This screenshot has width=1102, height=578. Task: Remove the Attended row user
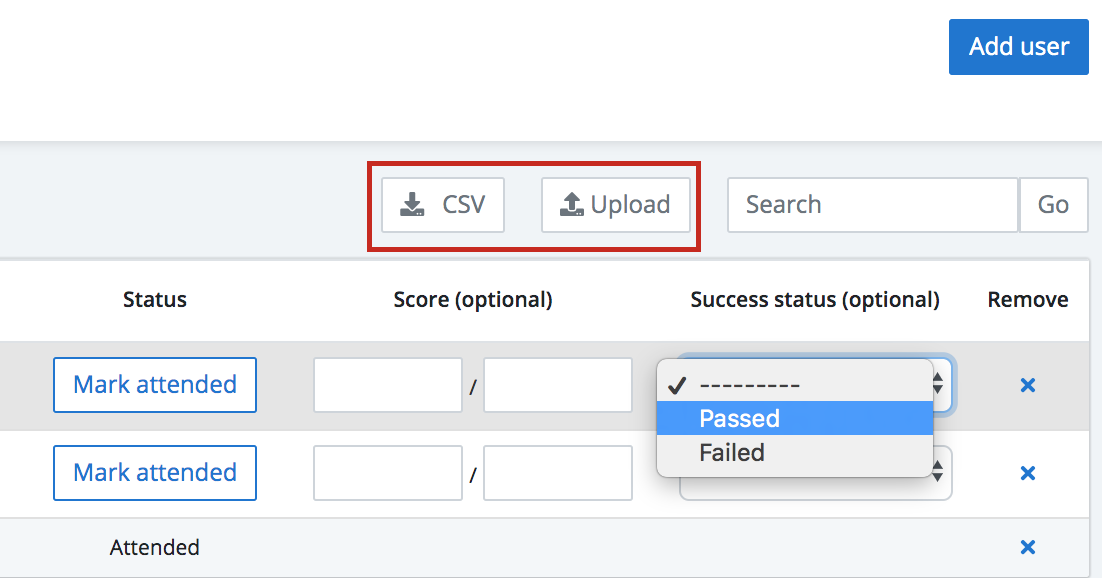[x=1027, y=547]
